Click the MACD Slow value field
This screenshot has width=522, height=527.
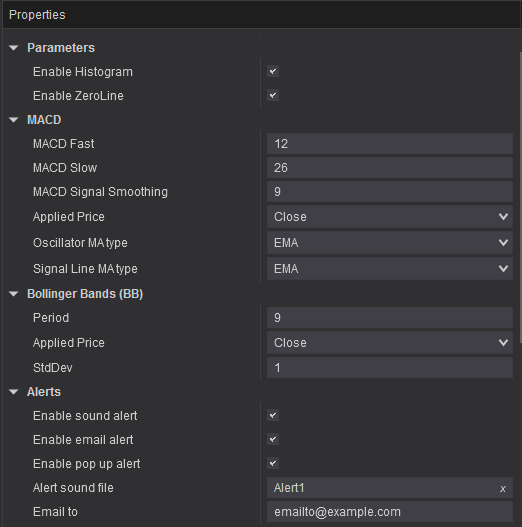[x=390, y=168]
